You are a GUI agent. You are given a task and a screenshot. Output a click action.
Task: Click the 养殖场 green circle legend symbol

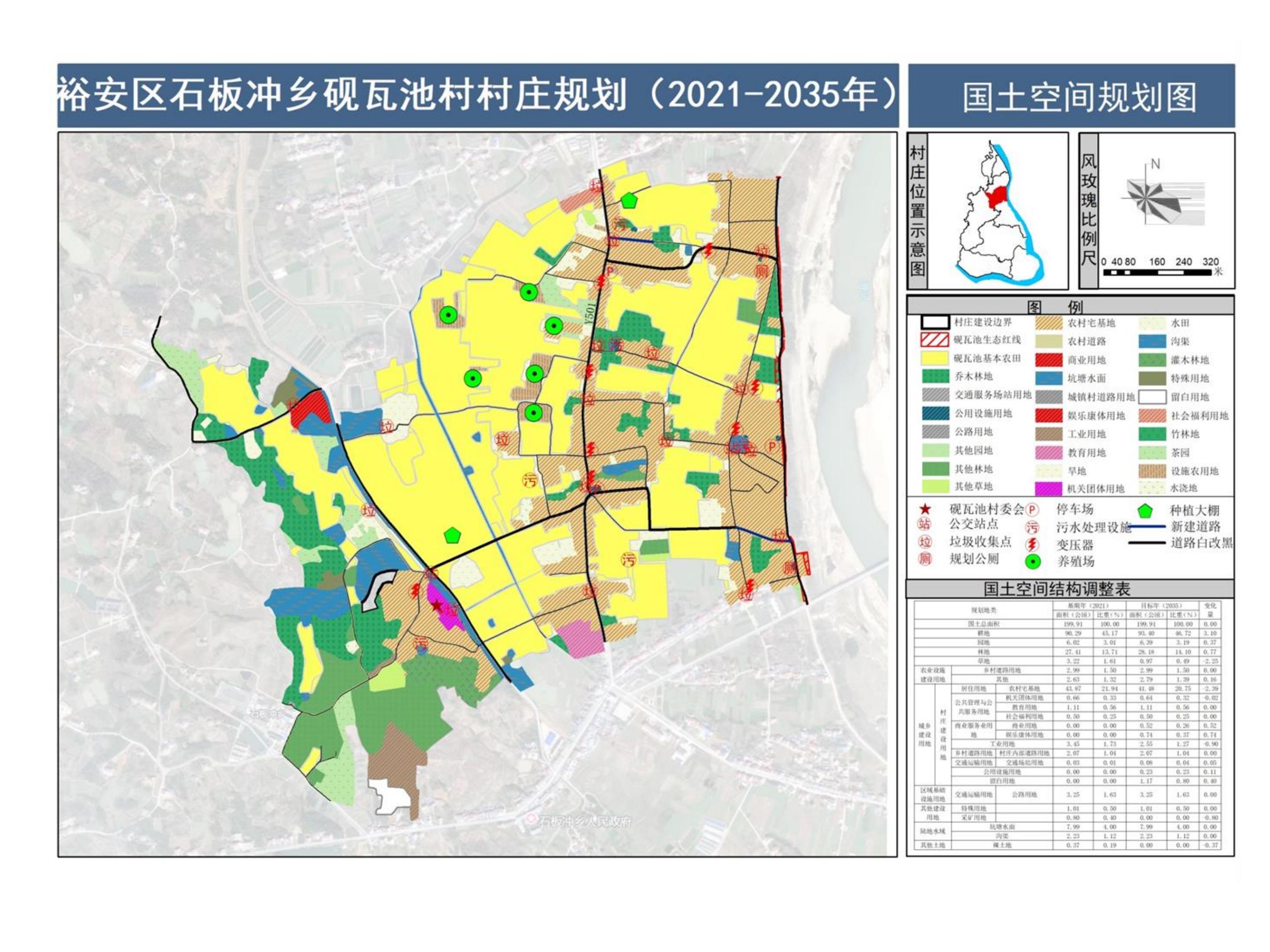tap(1032, 562)
